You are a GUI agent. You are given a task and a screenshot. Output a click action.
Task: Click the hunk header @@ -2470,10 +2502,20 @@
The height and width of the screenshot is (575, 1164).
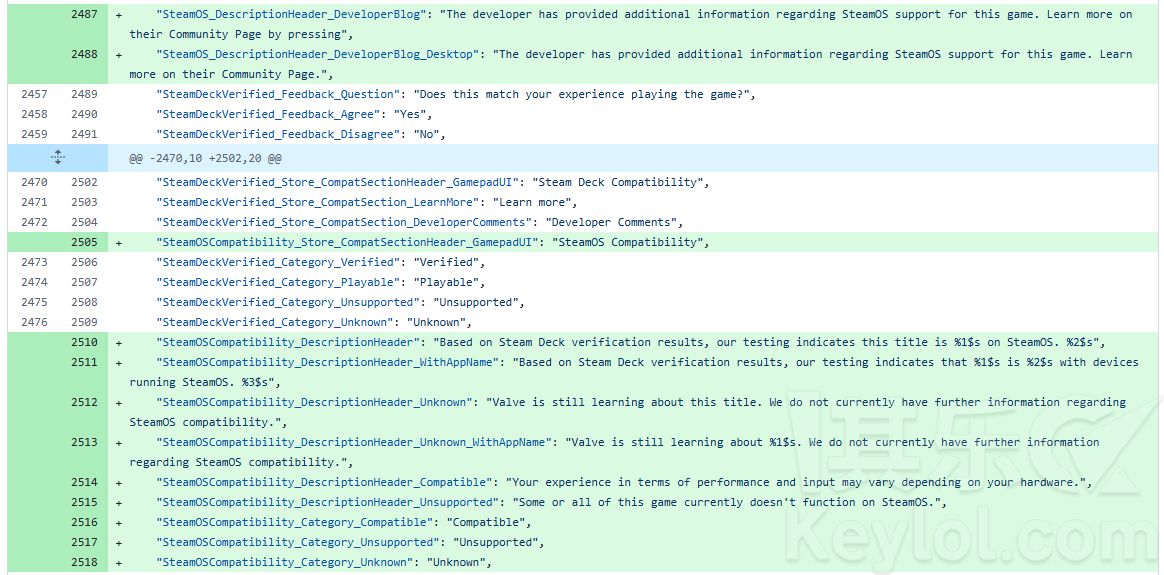[205, 159]
